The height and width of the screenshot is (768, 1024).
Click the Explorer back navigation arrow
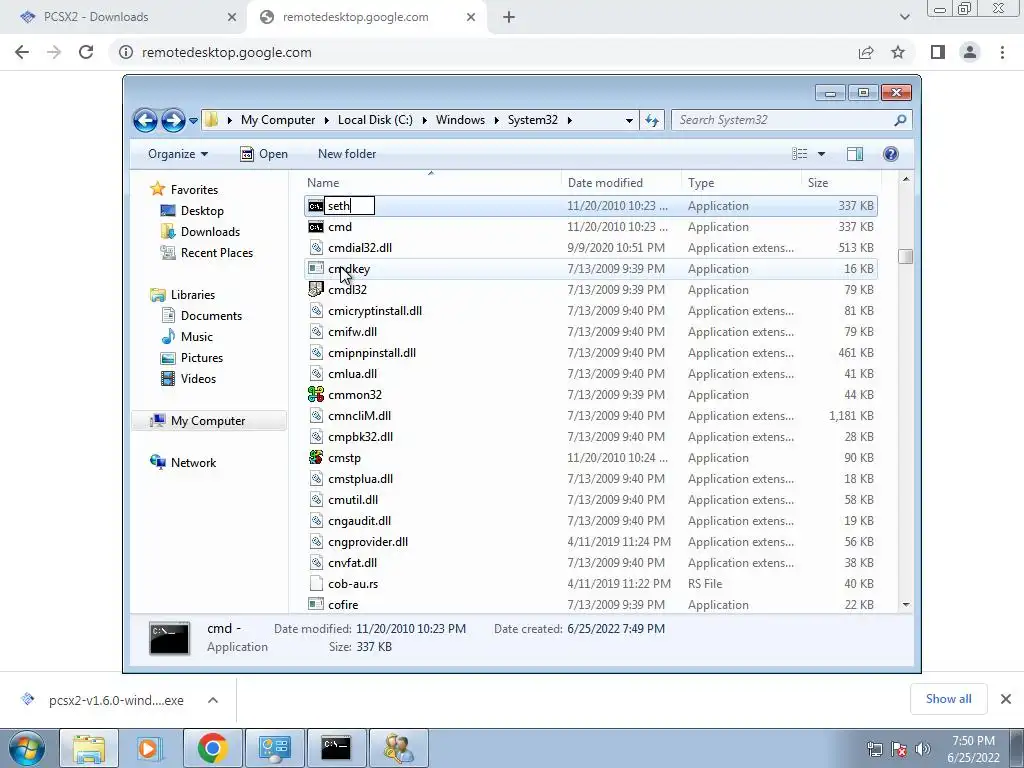click(x=145, y=121)
